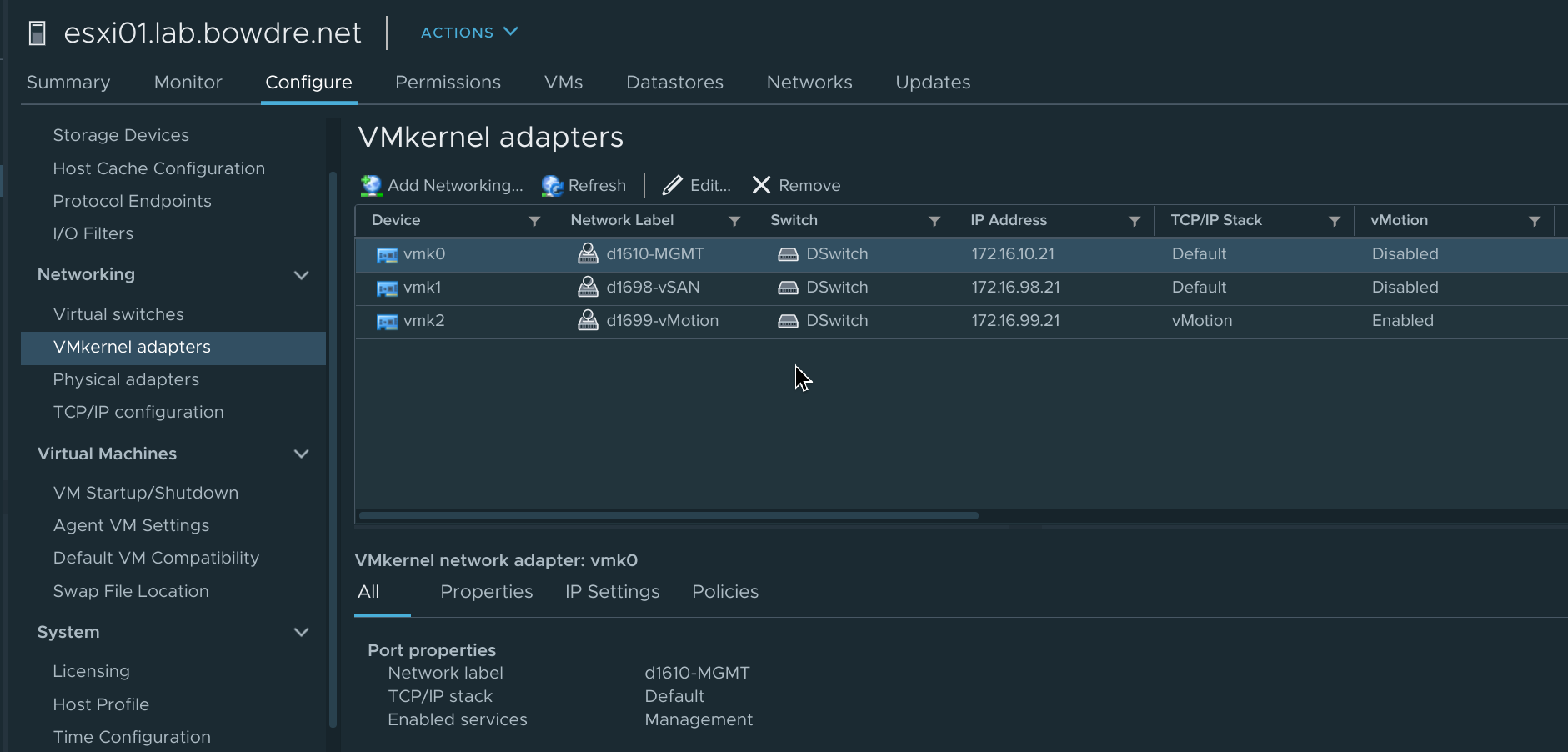The image size is (1568, 752).
Task: Click the horizontal scrollbar under the adapter table
Action: (x=669, y=515)
